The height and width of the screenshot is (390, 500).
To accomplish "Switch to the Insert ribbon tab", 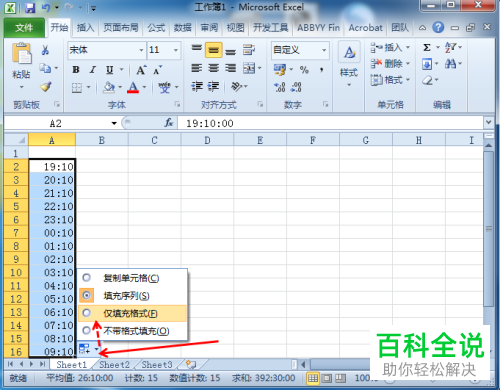I will tap(85, 28).
